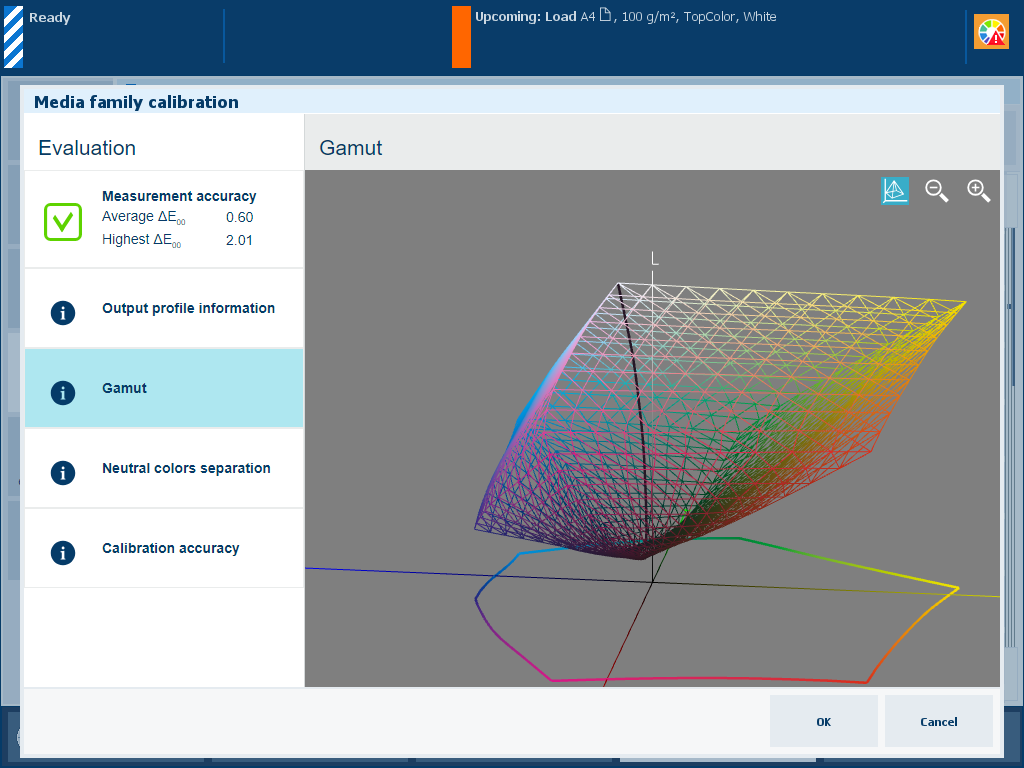Cancel the media family calibration
Image resolution: width=1024 pixels, height=768 pixels.
(x=938, y=722)
